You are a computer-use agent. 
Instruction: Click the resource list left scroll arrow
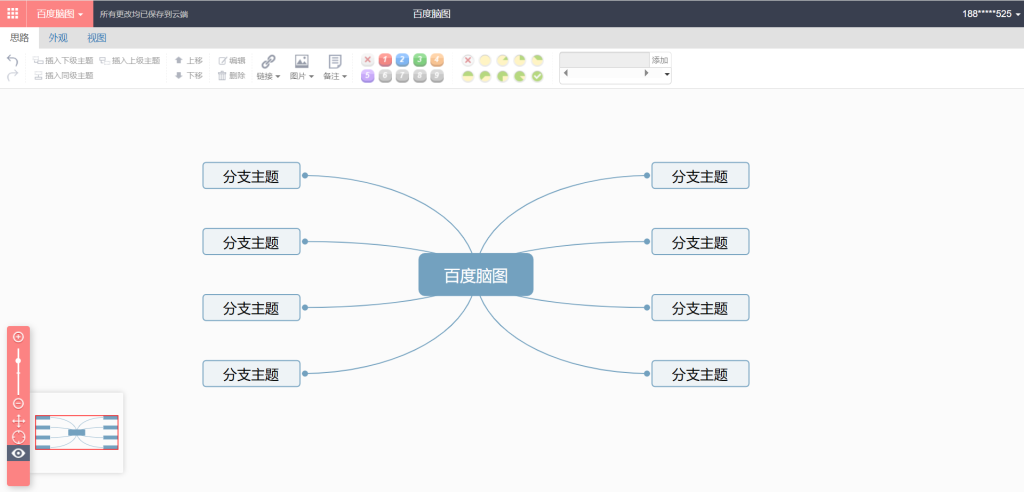(566, 73)
